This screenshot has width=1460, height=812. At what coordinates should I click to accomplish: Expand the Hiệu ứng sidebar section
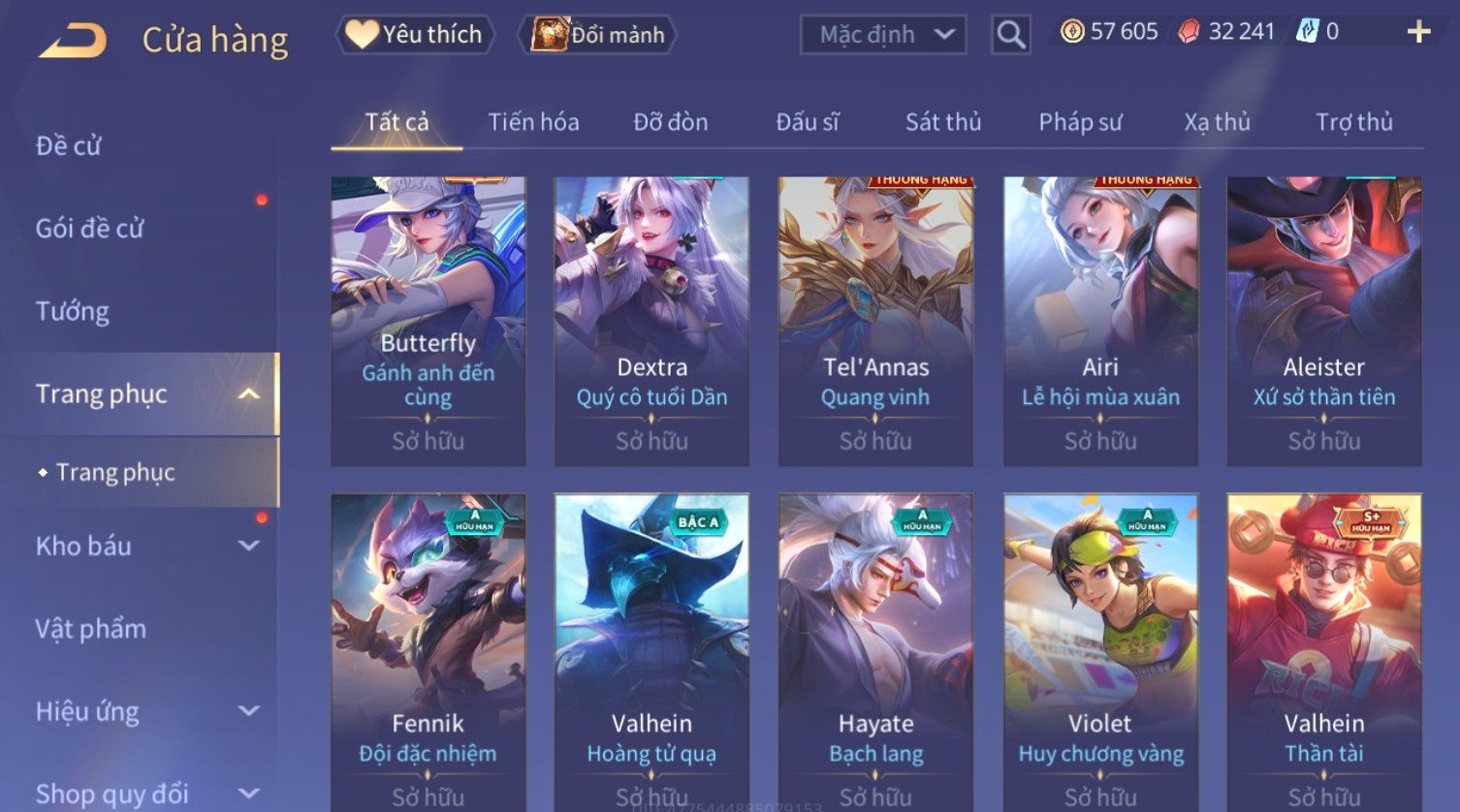pyautogui.click(x=249, y=711)
